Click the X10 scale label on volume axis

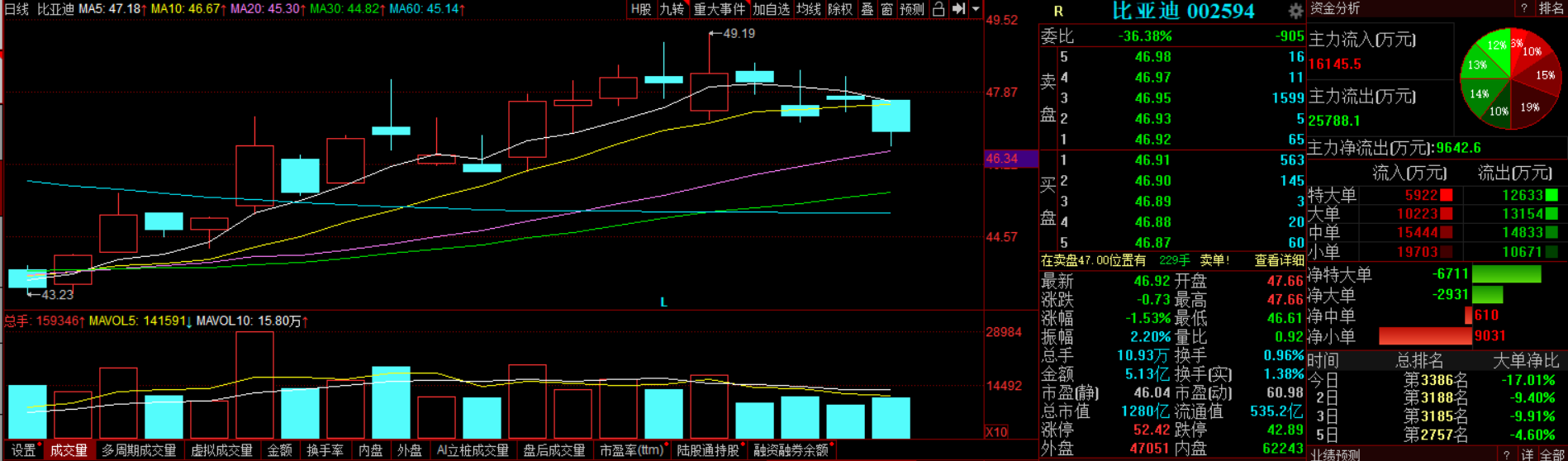click(x=997, y=432)
